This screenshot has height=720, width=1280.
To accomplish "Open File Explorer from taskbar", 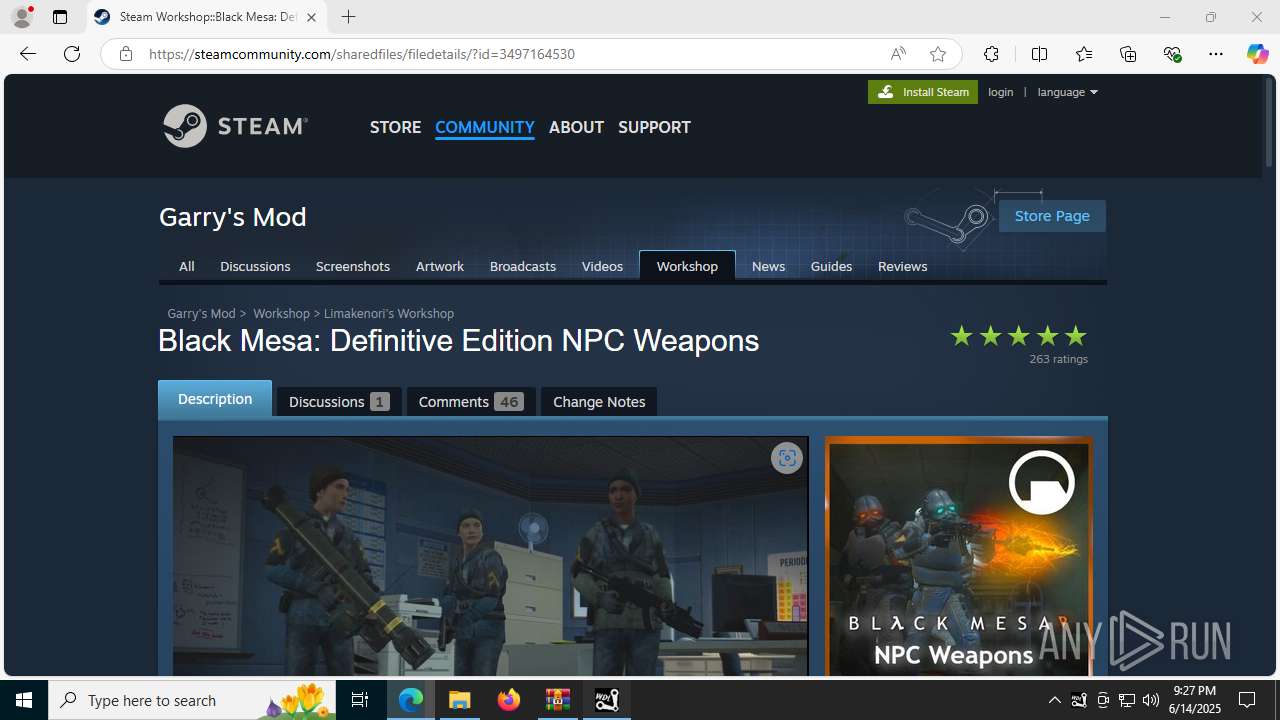I will (460, 700).
